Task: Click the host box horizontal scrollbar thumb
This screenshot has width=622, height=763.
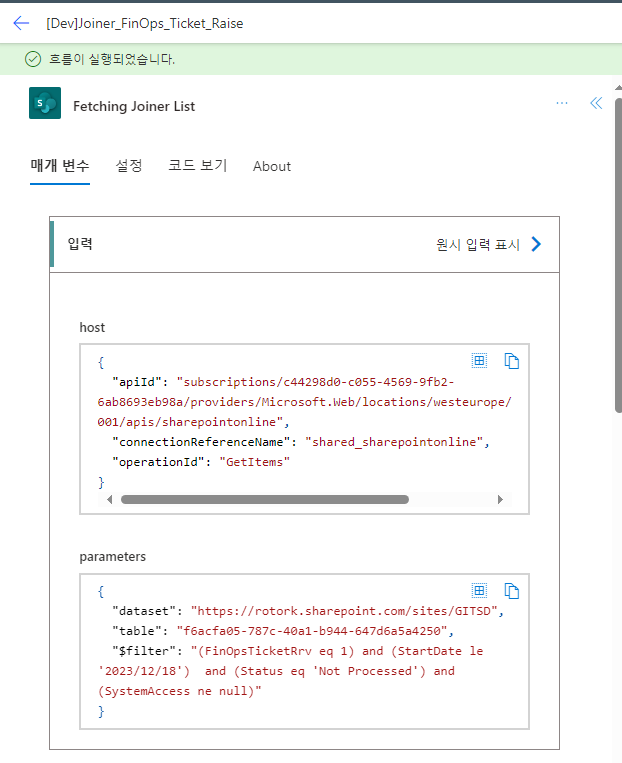Action: 265,500
